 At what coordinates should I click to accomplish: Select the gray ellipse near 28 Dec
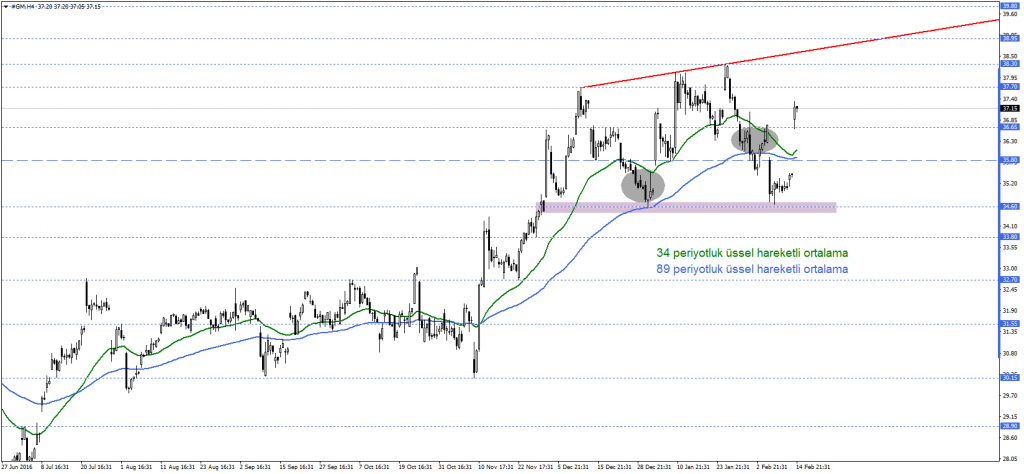tap(643, 185)
